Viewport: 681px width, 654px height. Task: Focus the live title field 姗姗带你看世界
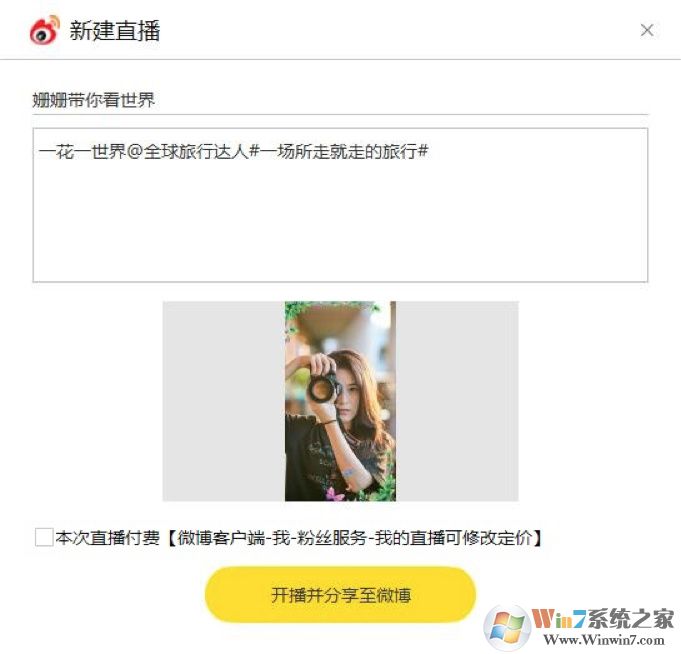pos(340,100)
